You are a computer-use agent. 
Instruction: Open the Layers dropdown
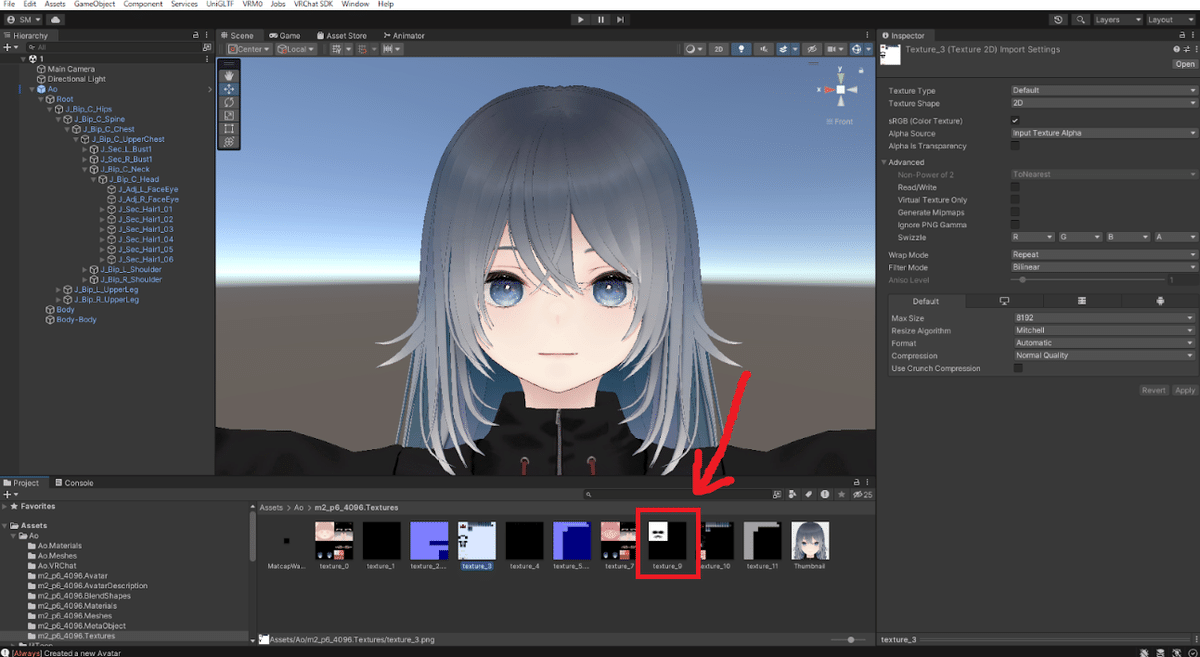pos(1117,19)
